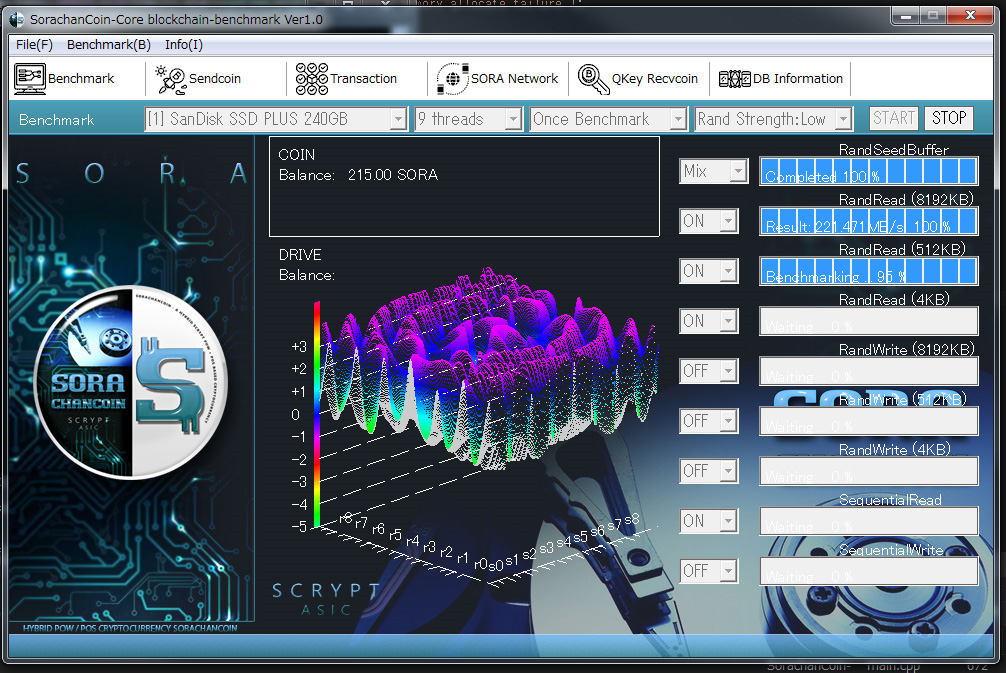Click the Balance 215.00 SORA text

[358, 175]
